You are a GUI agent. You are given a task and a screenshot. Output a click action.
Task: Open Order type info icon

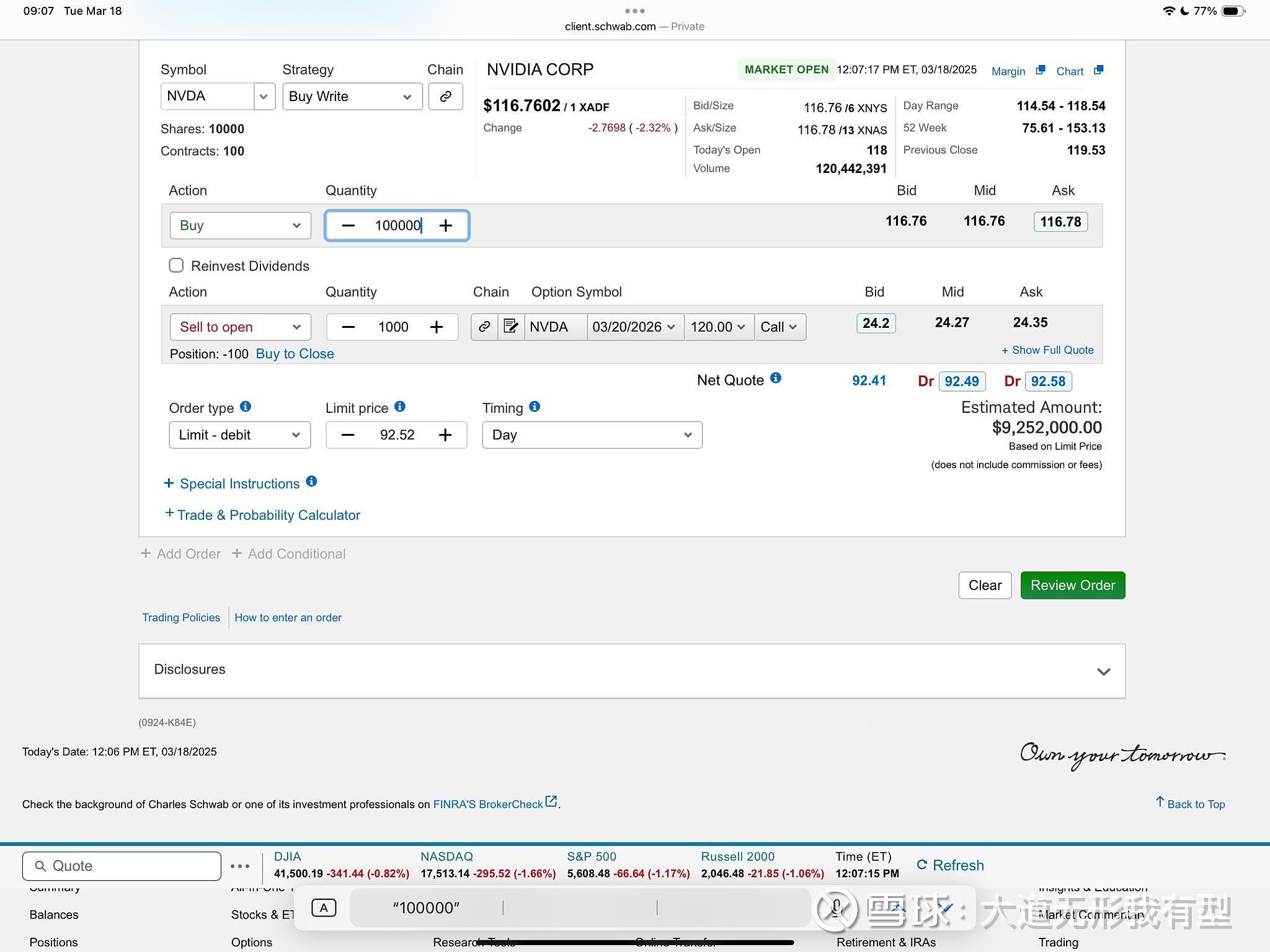click(246, 407)
